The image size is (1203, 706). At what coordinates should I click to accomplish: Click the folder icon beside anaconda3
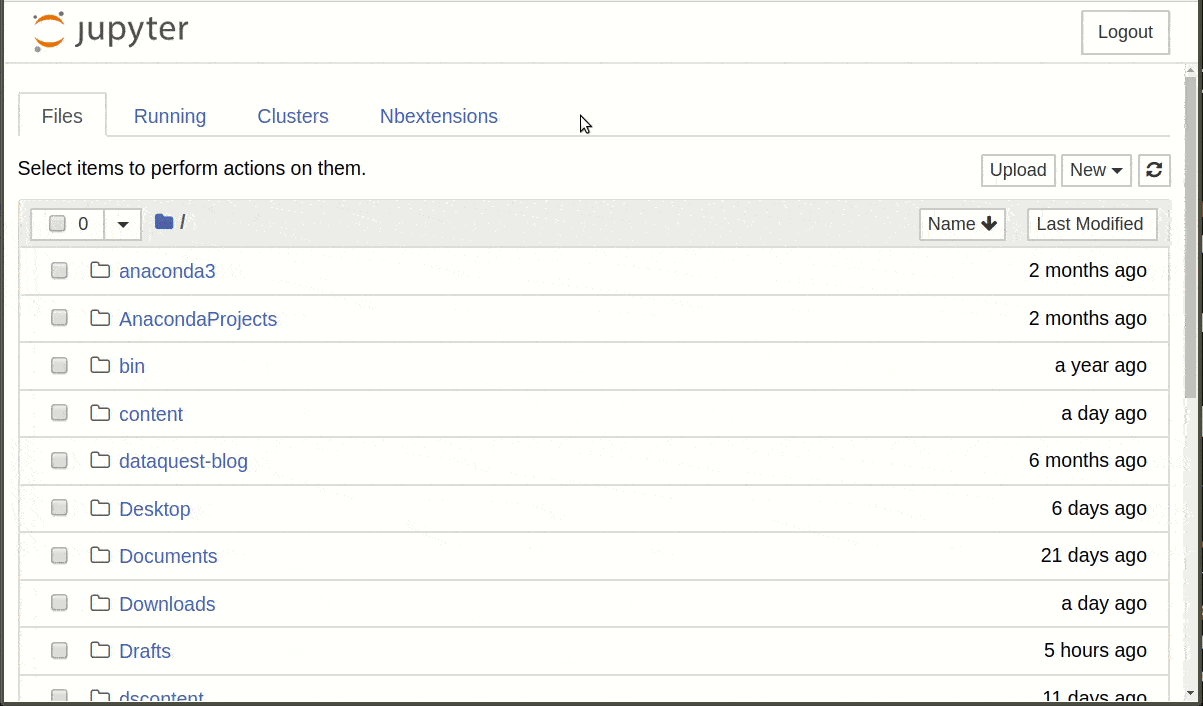point(100,270)
